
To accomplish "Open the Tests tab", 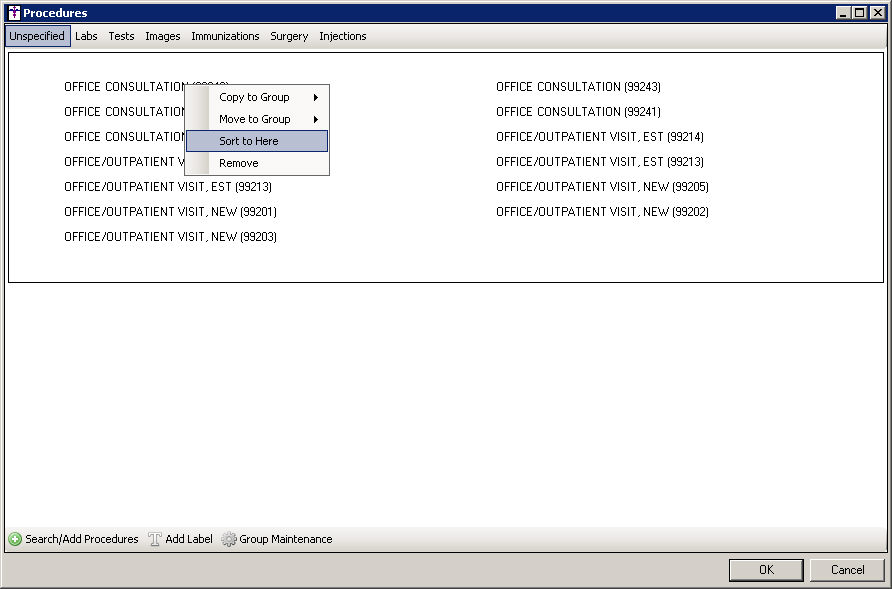I will (121, 36).
